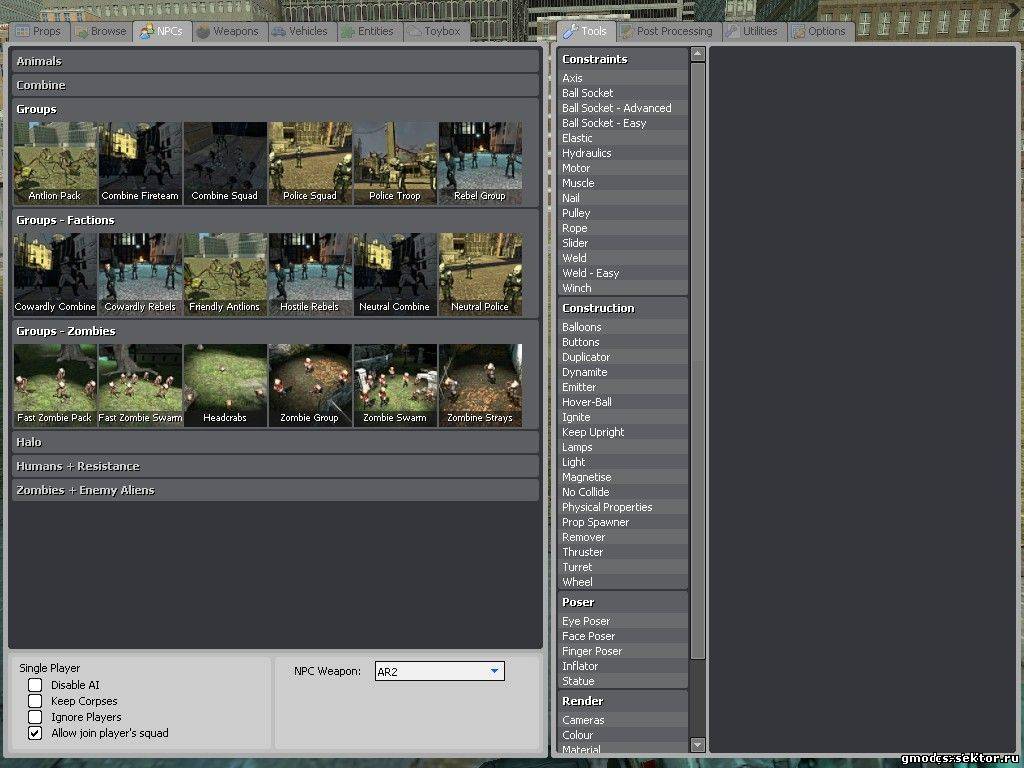Viewport: 1024px width, 768px height.
Task: Spawn the Police Troop group
Action: [395, 163]
